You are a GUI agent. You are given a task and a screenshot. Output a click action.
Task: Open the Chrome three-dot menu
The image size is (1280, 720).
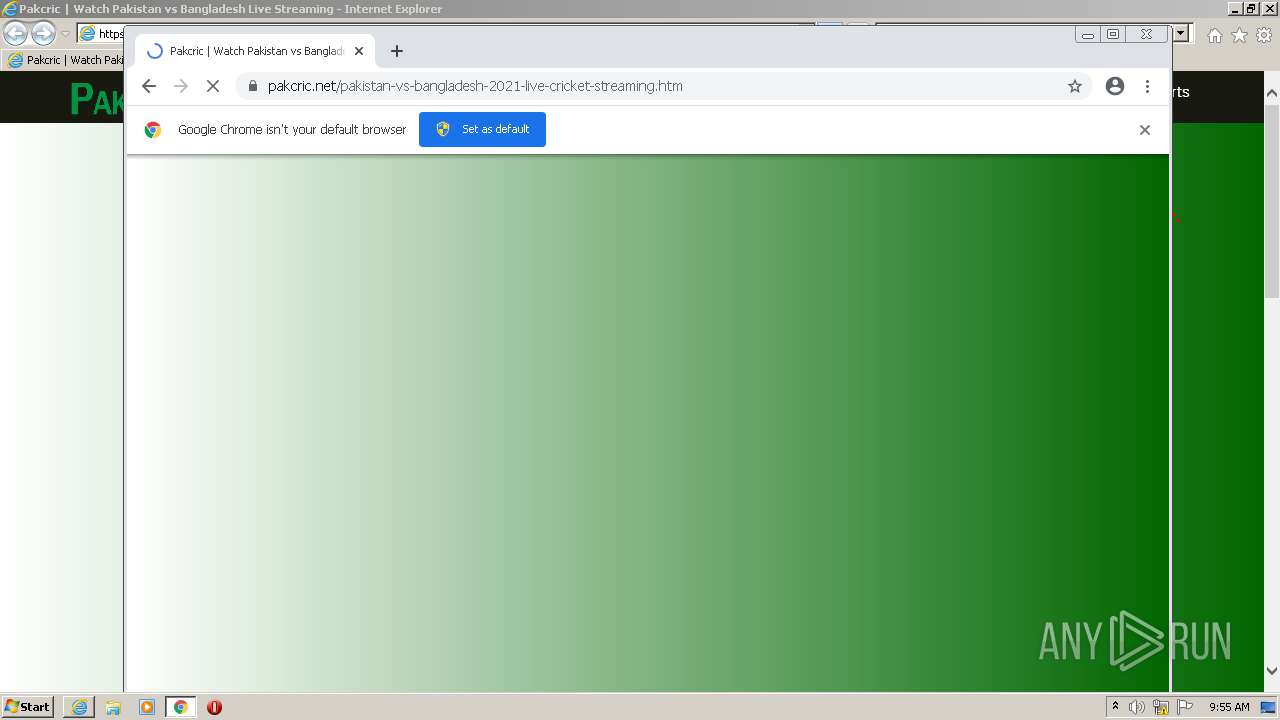[1147, 86]
